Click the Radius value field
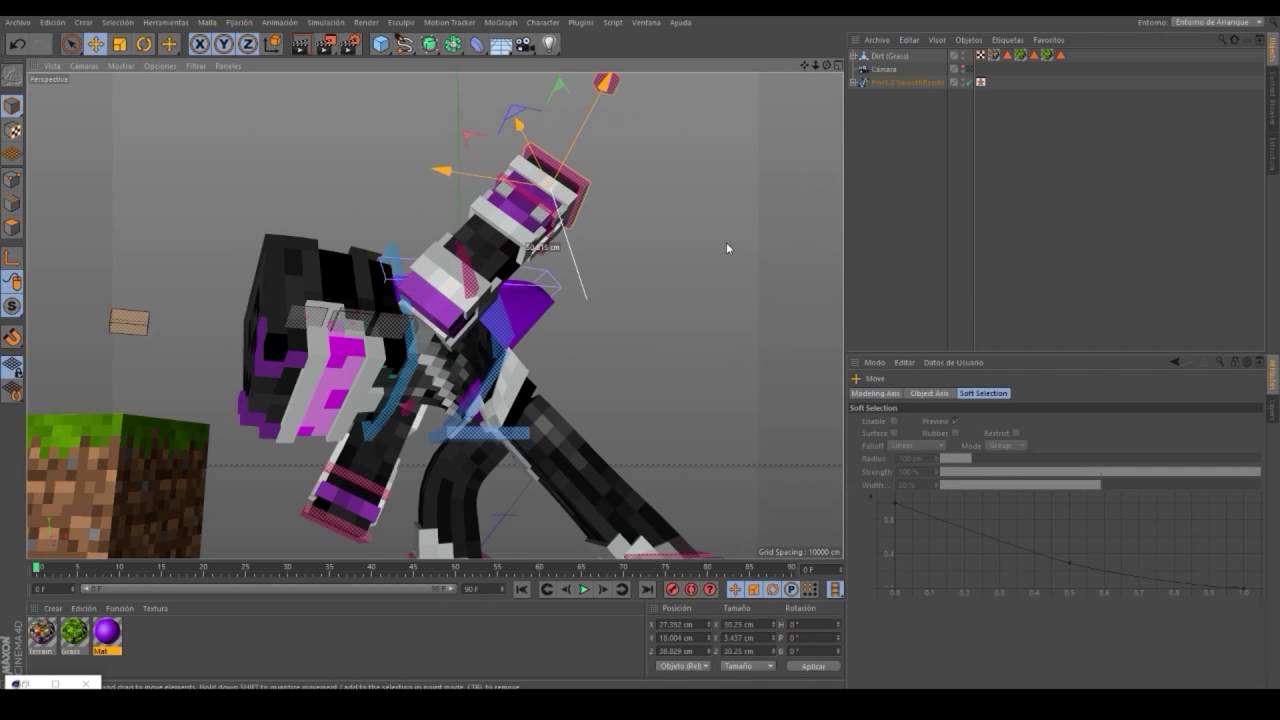Viewport: 1280px width, 720px height. tap(916, 458)
